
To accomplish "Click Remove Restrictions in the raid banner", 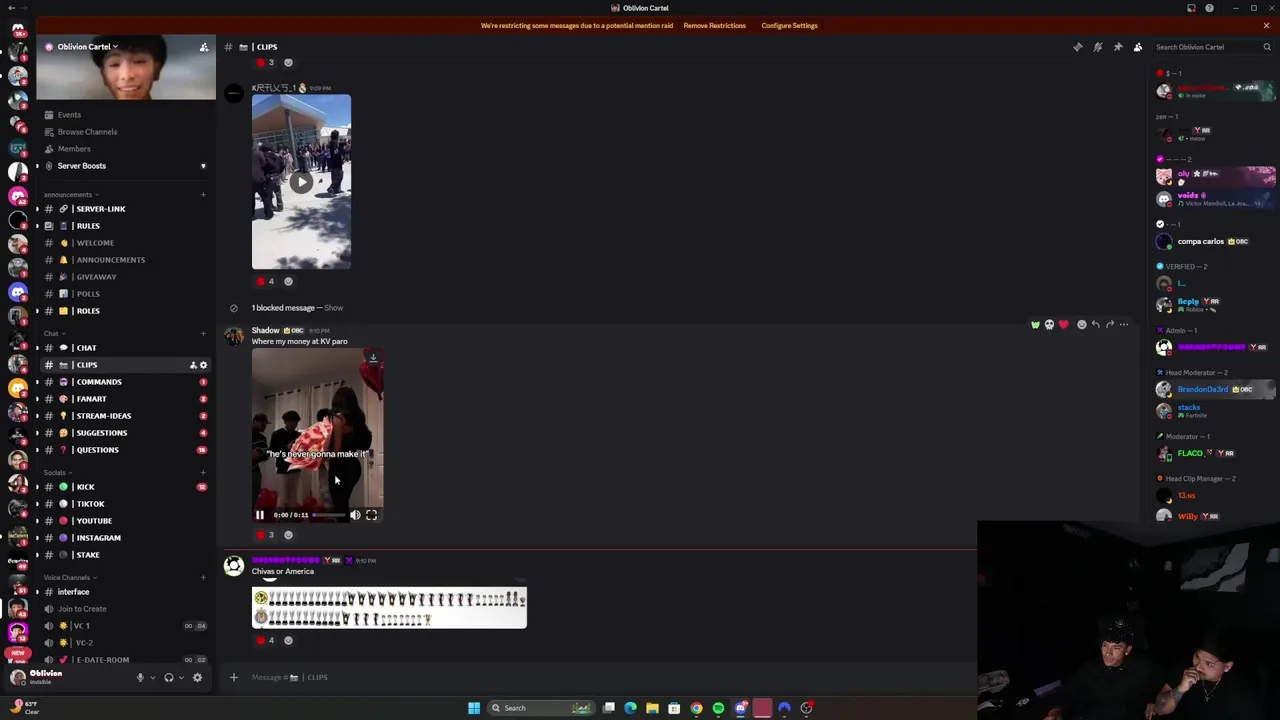I will click(714, 25).
